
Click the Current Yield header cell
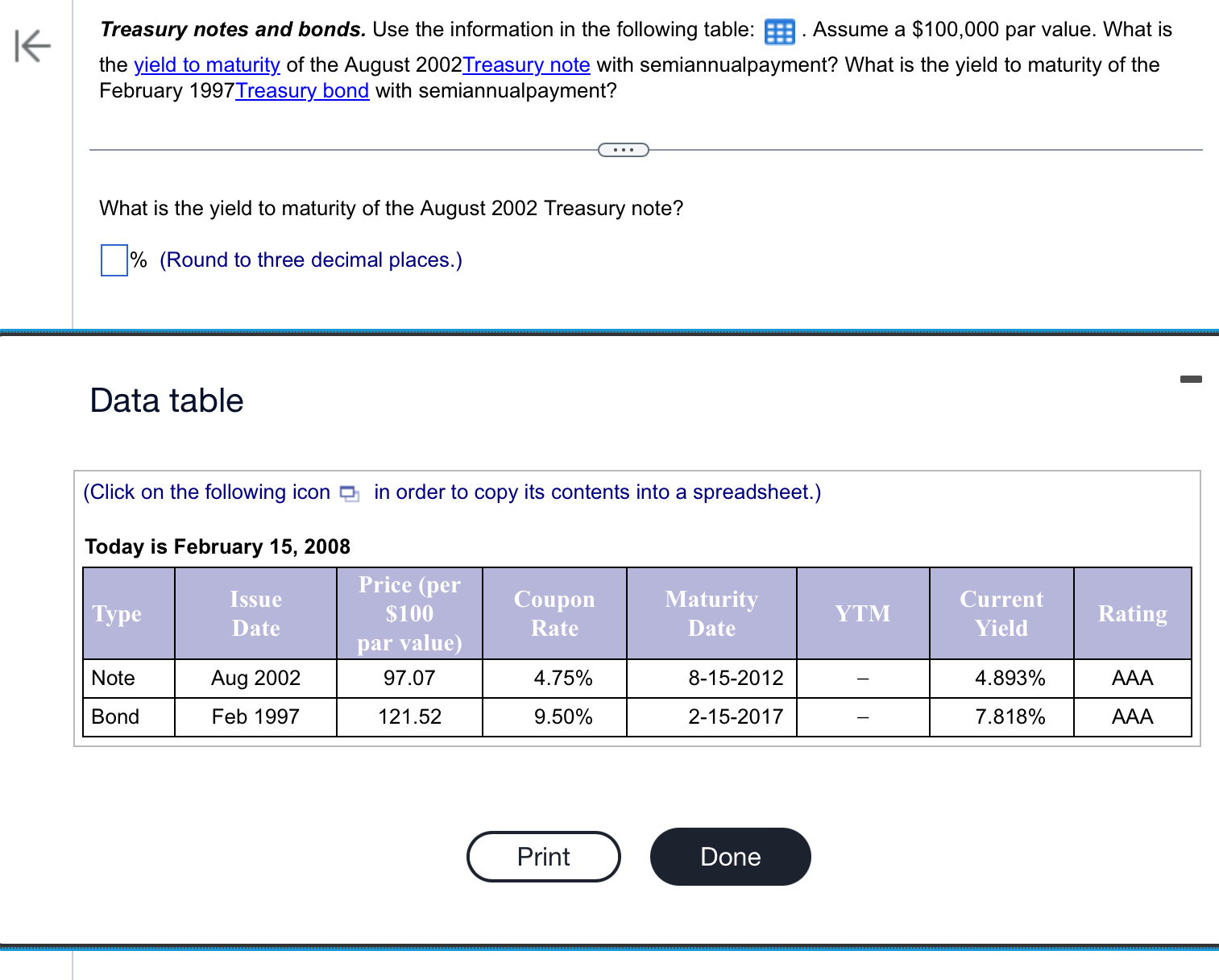(x=1001, y=613)
